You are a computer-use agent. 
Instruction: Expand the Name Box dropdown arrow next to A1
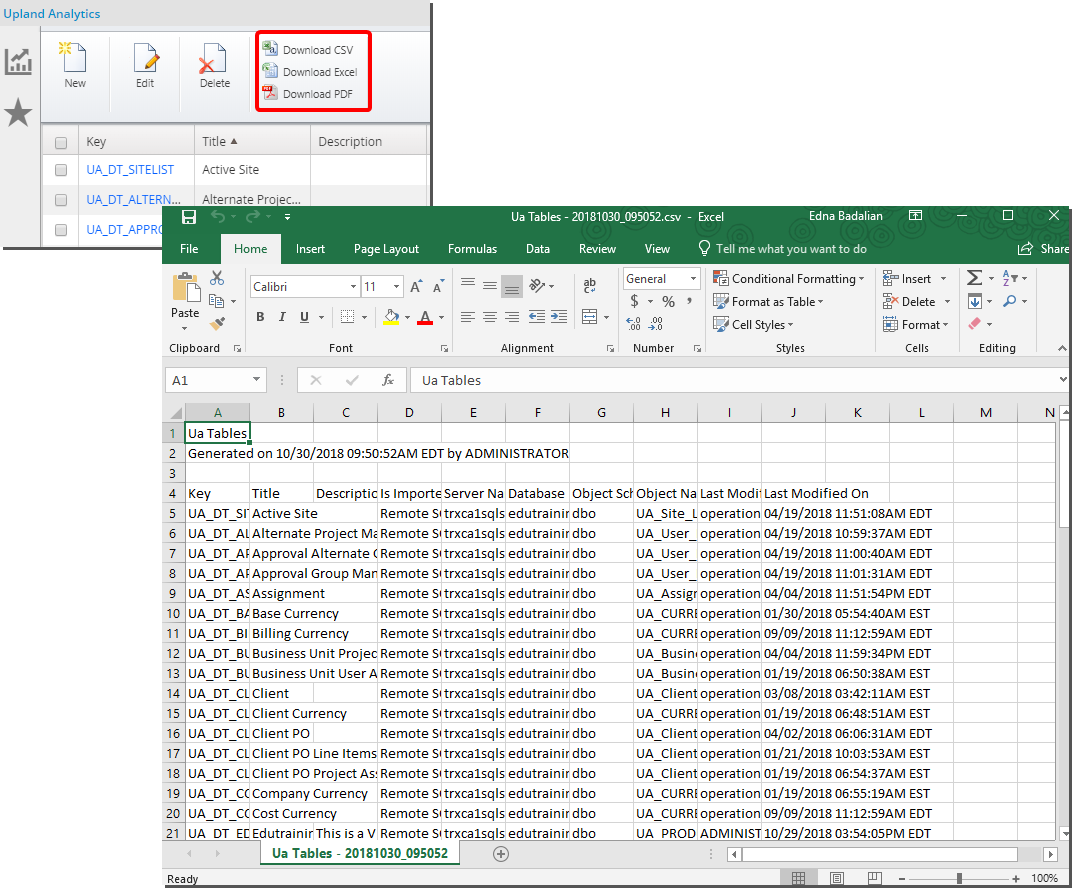coord(256,380)
